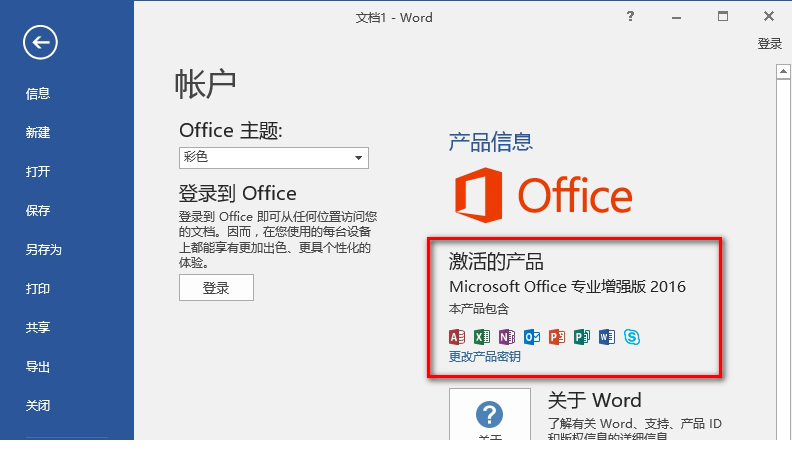Screen dimensions: 792x457
Task: Click 登录 link at top right
Action: [769, 44]
